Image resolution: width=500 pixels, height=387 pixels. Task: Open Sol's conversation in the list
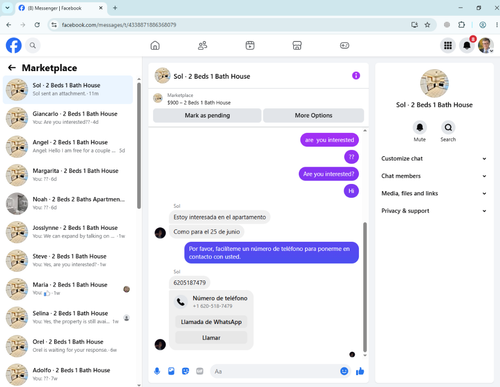[68, 89]
